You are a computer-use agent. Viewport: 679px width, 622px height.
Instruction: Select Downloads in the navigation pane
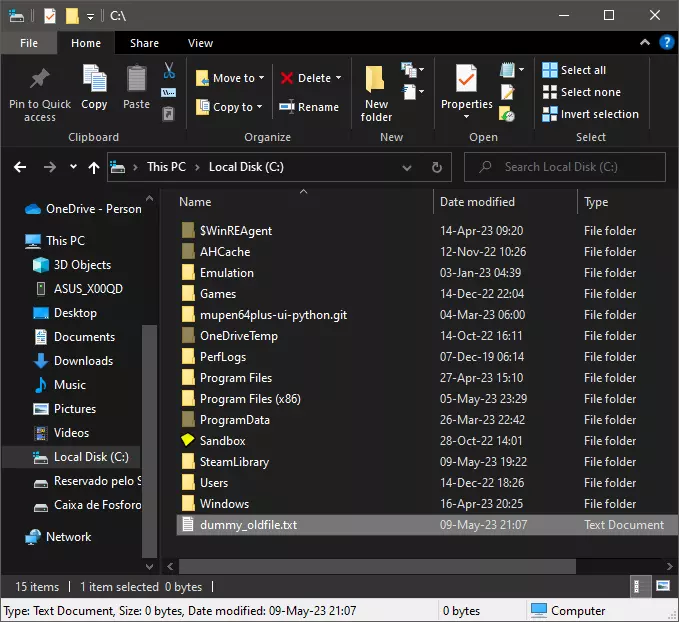click(x=83, y=361)
